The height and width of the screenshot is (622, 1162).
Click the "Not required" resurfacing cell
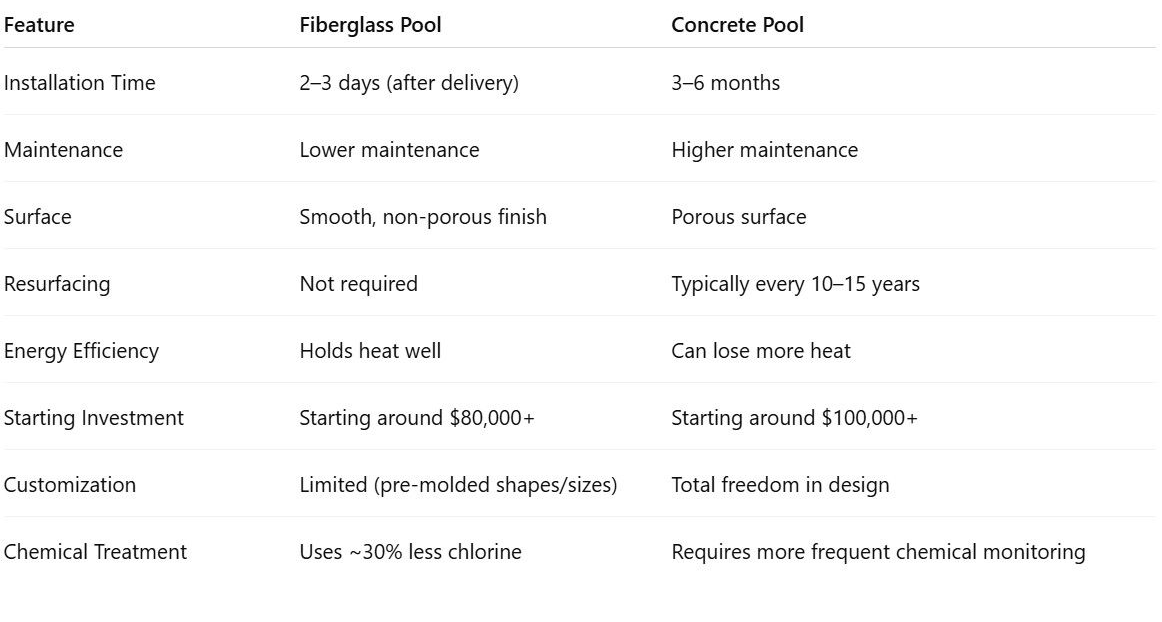point(358,284)
